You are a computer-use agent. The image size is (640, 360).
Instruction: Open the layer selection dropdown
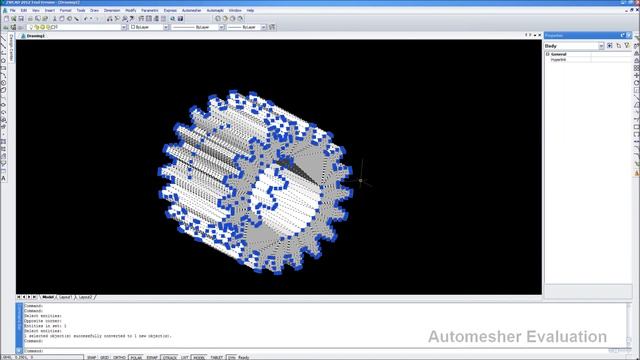(124, 27)
